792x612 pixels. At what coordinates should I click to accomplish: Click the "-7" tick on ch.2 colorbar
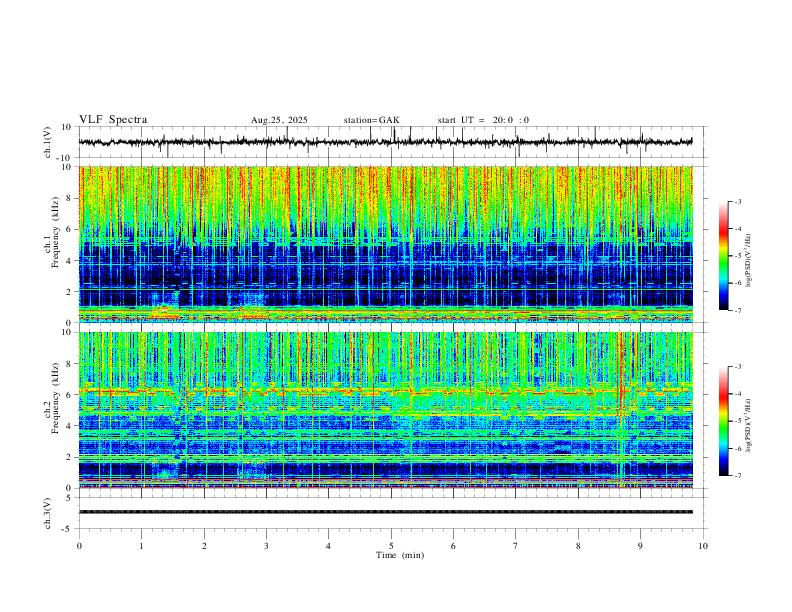pyautogui.click(x=738, y=475)
